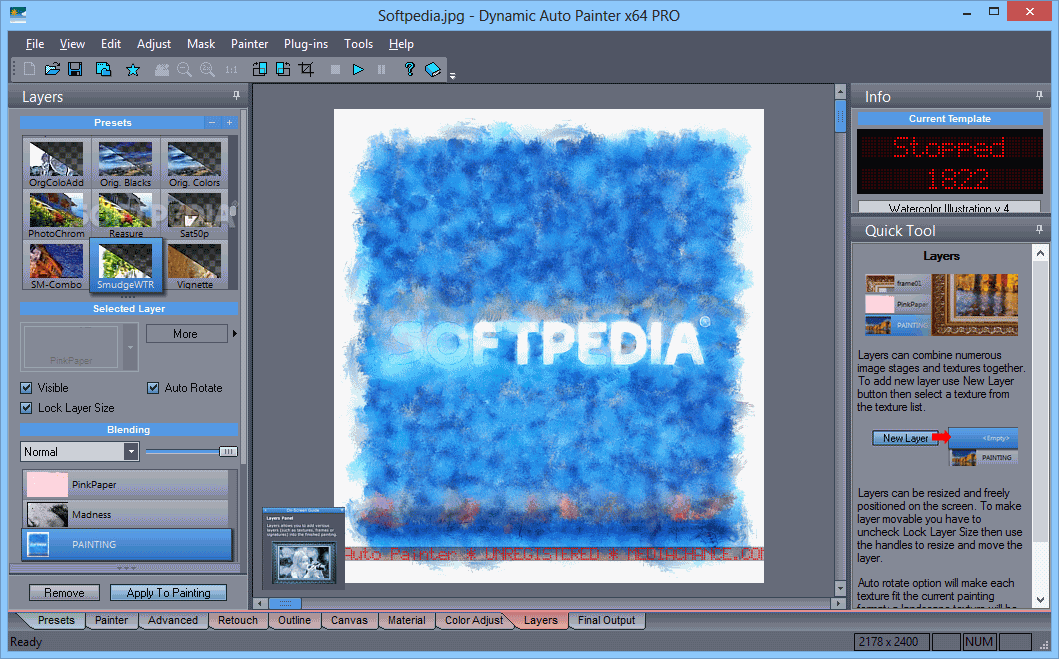The width and height of the screenshot is (1059, 659).
Task: Open the Mask menu
Action: point(201,44)
